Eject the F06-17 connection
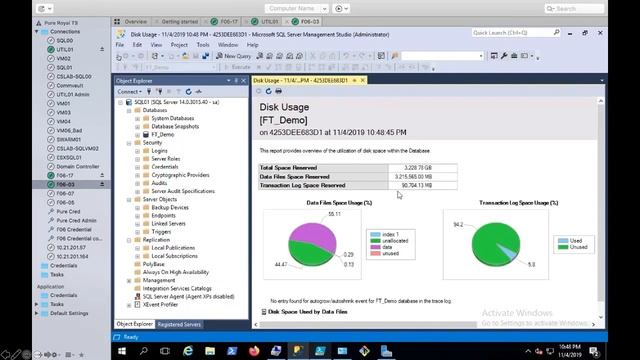The image size is (640, 360). 102,175
